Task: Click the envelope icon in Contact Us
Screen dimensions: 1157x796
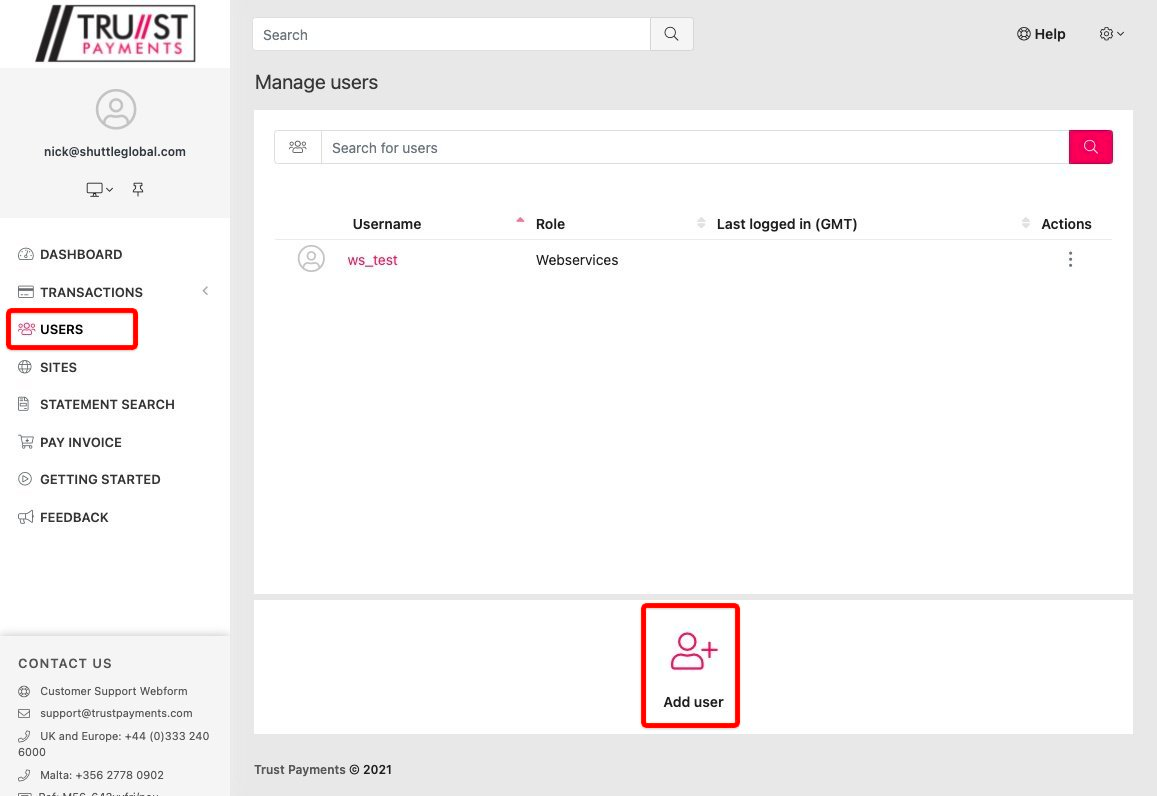Action: click(x=24, y=713)
